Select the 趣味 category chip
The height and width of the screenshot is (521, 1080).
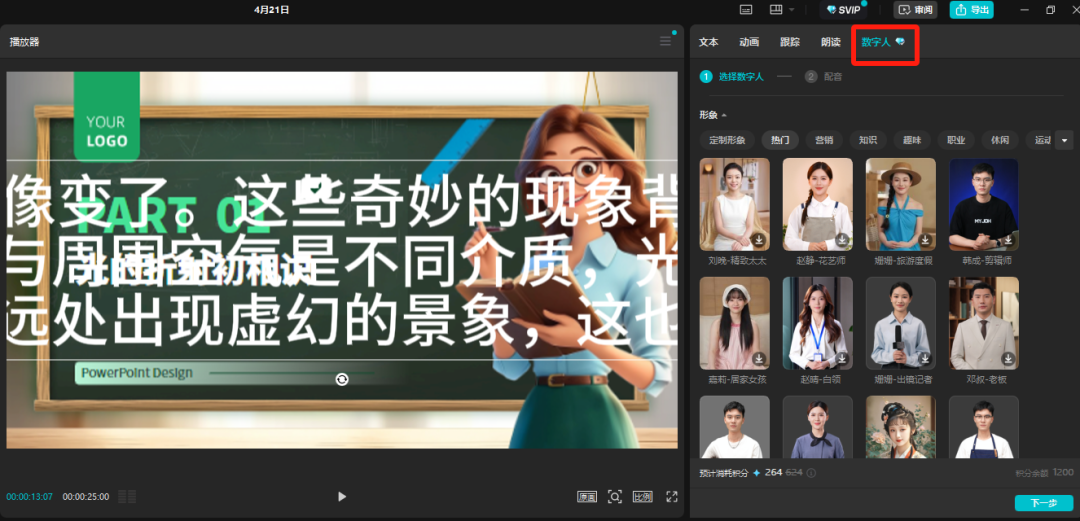point(912,140)
